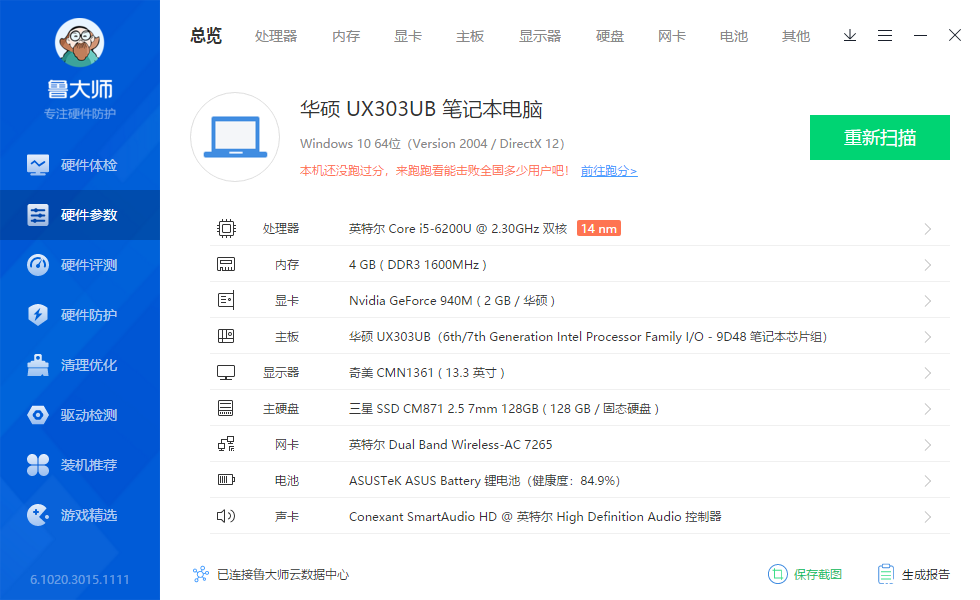
Task: Click the battery icon
Action: pyautogui.click(x=226, y=480)
